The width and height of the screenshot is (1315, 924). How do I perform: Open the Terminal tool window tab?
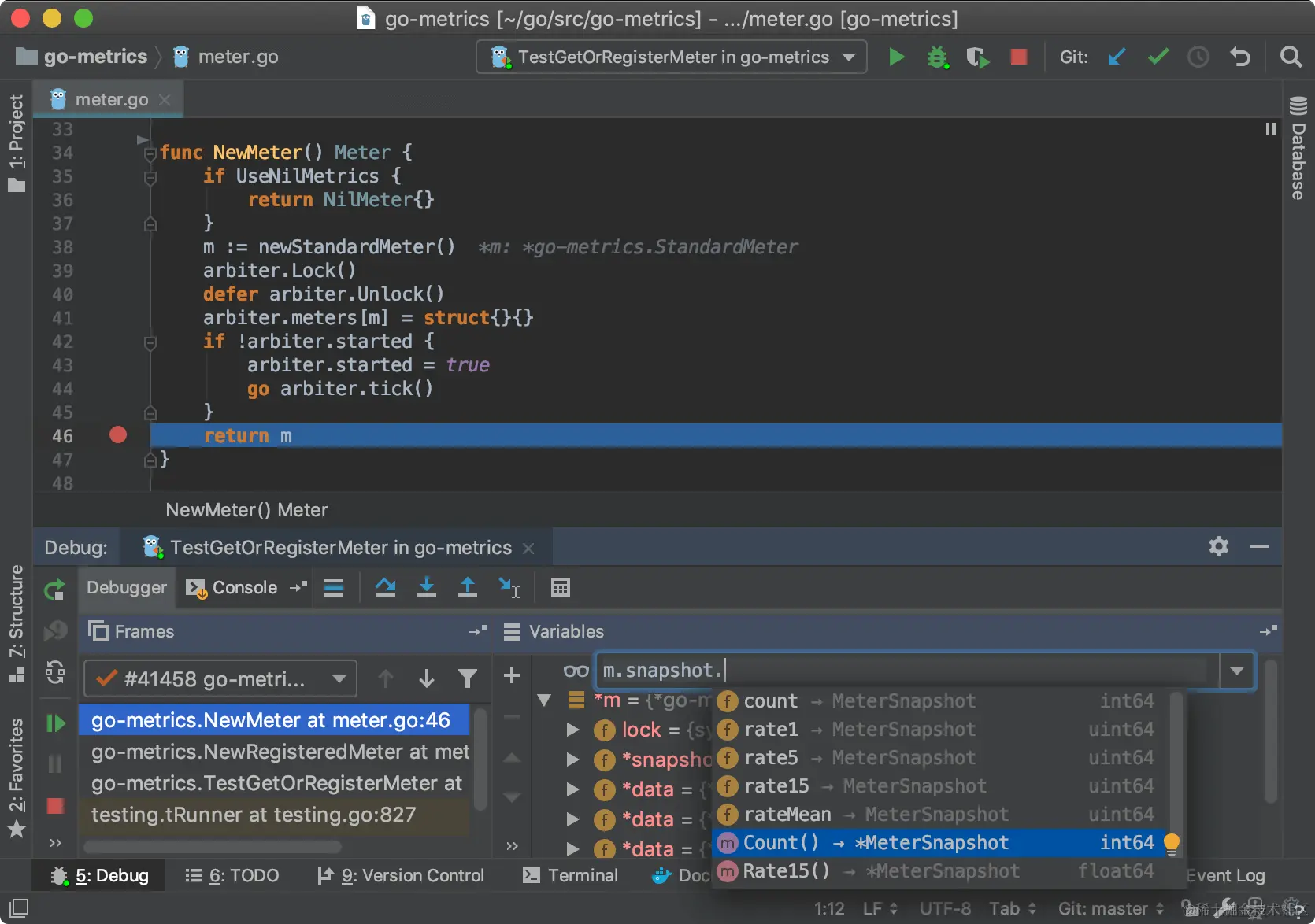tap(571, 875)
